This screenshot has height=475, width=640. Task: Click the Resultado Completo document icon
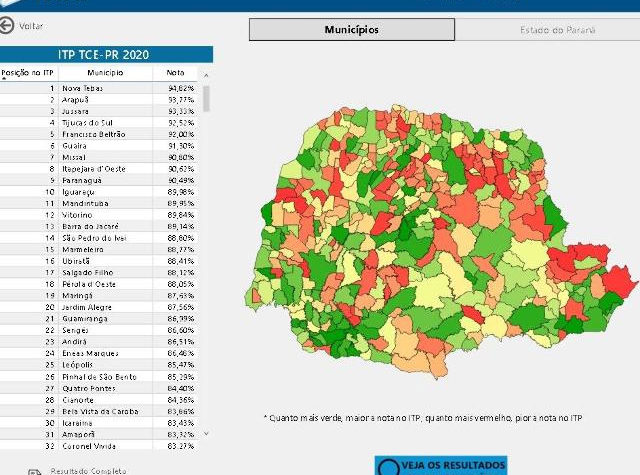(33, 470)
